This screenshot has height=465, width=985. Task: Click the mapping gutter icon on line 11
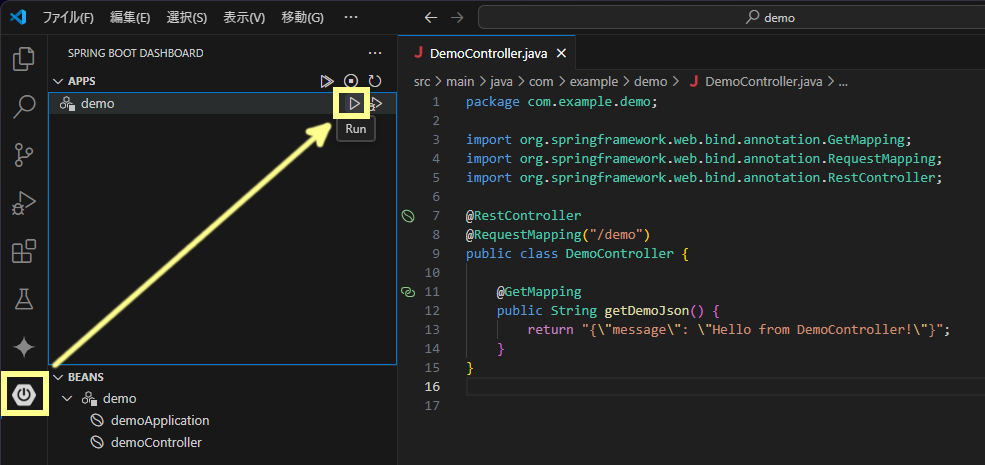pyautogui.click(x=408, y=292)
